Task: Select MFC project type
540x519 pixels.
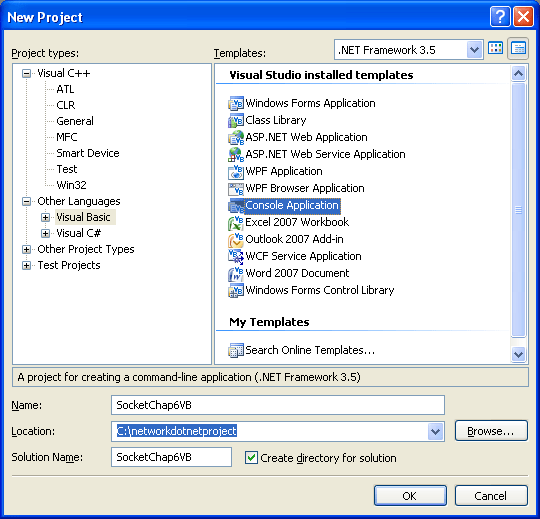Action: 67,137
